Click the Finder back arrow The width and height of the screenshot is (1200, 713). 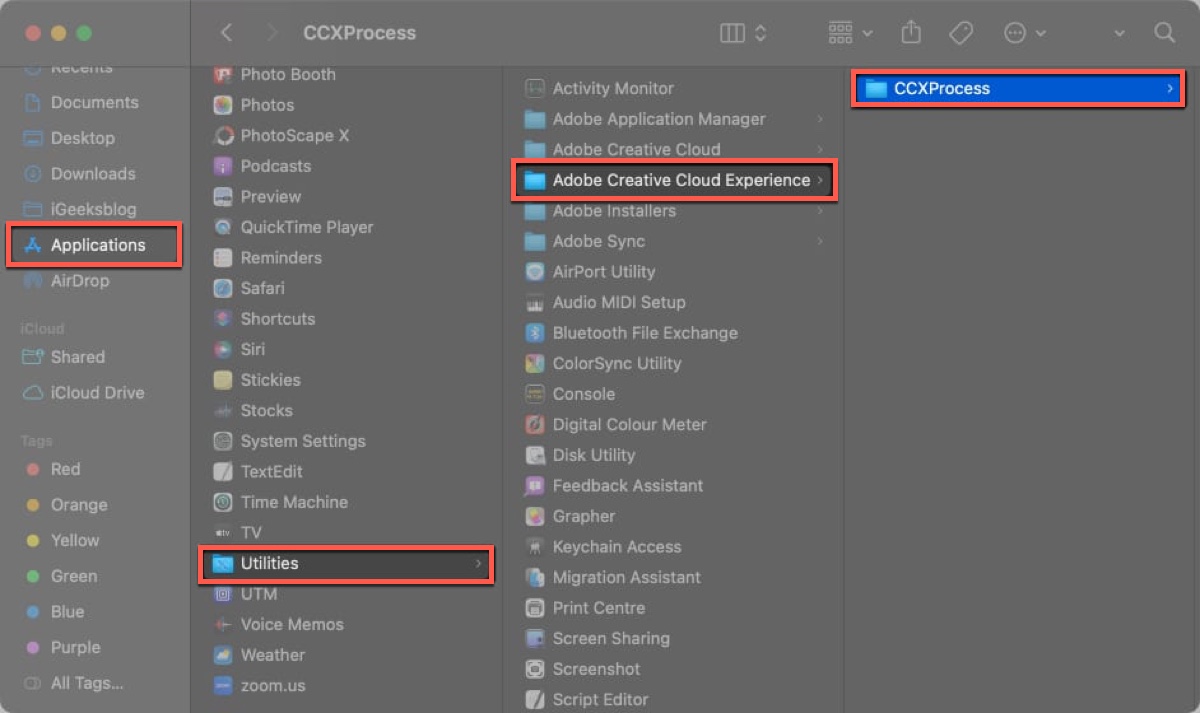[226, 33]
